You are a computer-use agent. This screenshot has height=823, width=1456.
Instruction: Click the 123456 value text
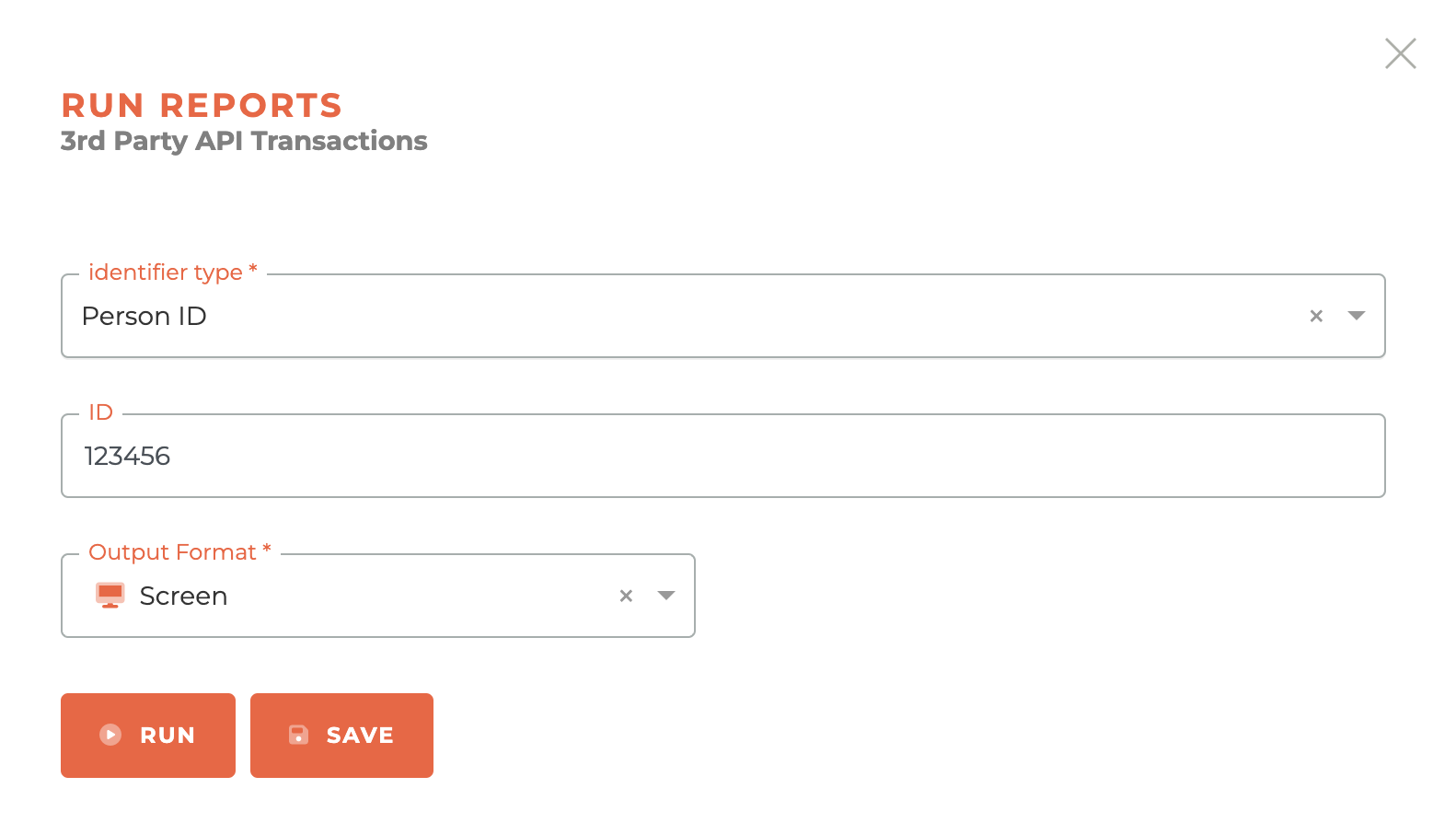pos(127,457)
